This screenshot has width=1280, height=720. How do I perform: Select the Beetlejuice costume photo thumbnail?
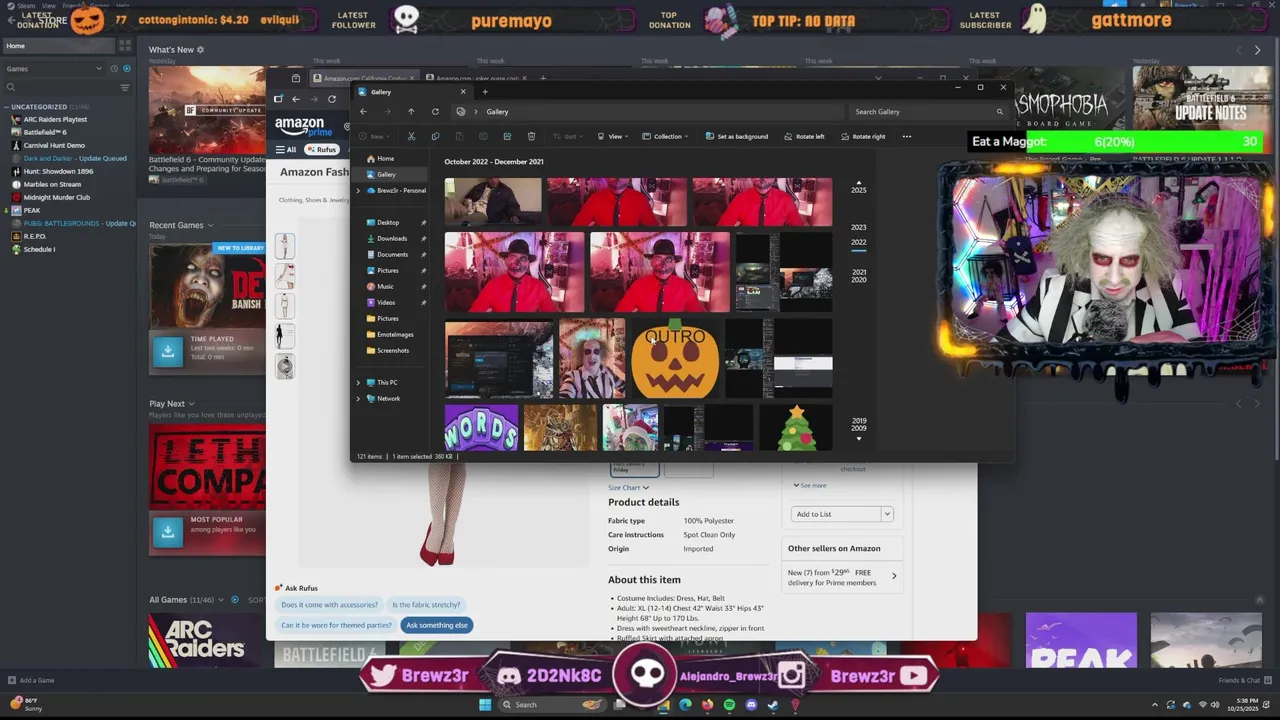click(592, 359)
